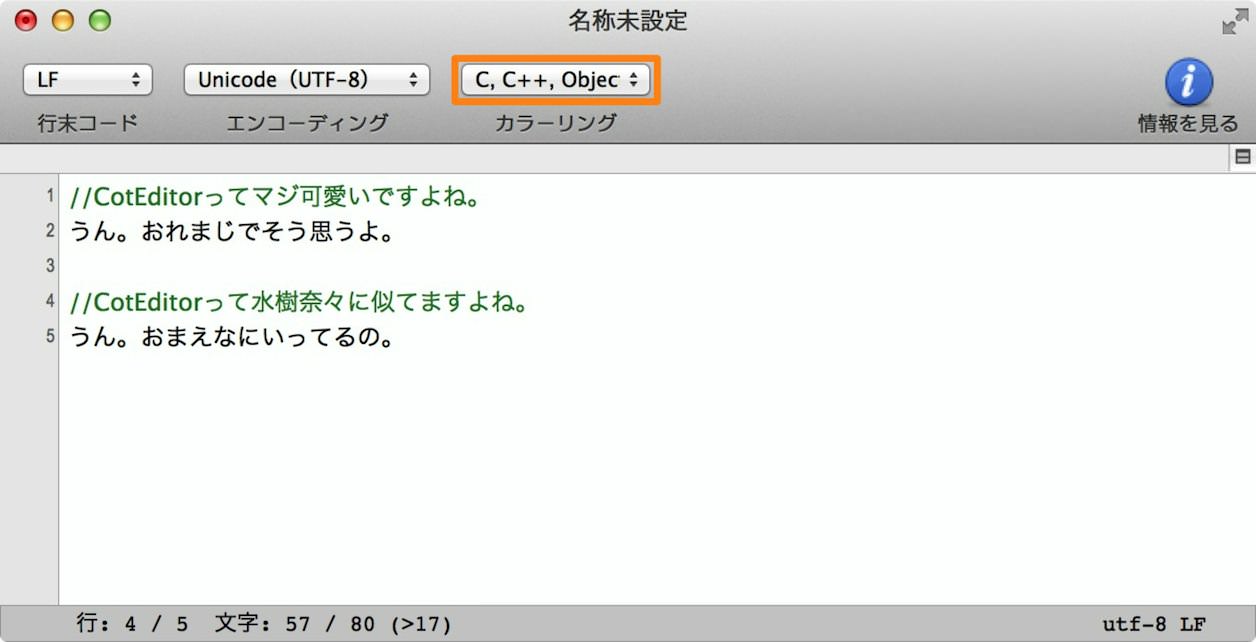Click the window title 名称未設定
1256x642 pixels.
pos(628,20)
